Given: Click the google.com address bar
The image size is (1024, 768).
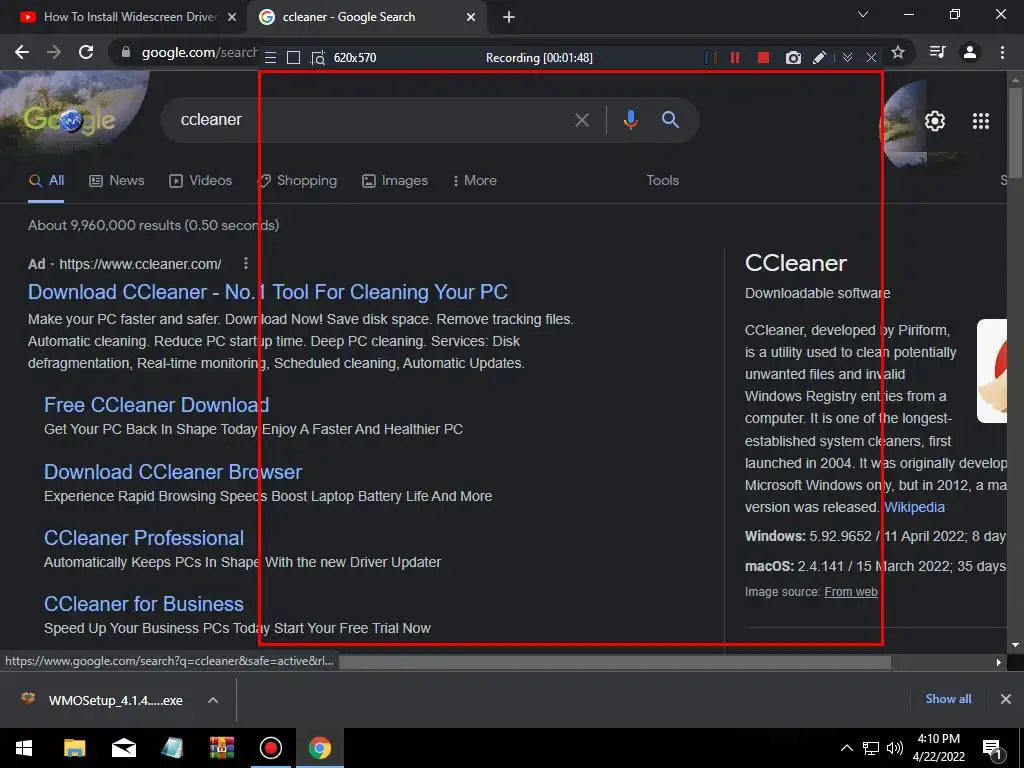Looking at the screenshot, I should (199, 52).
